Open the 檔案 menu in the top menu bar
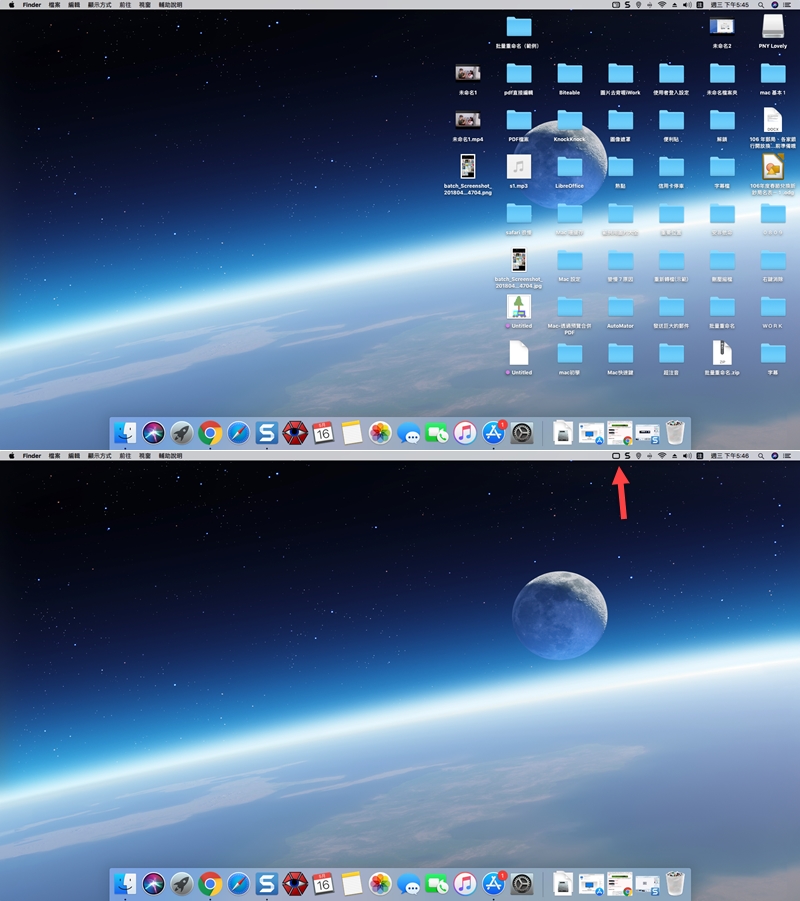 (x=54, y=5)
